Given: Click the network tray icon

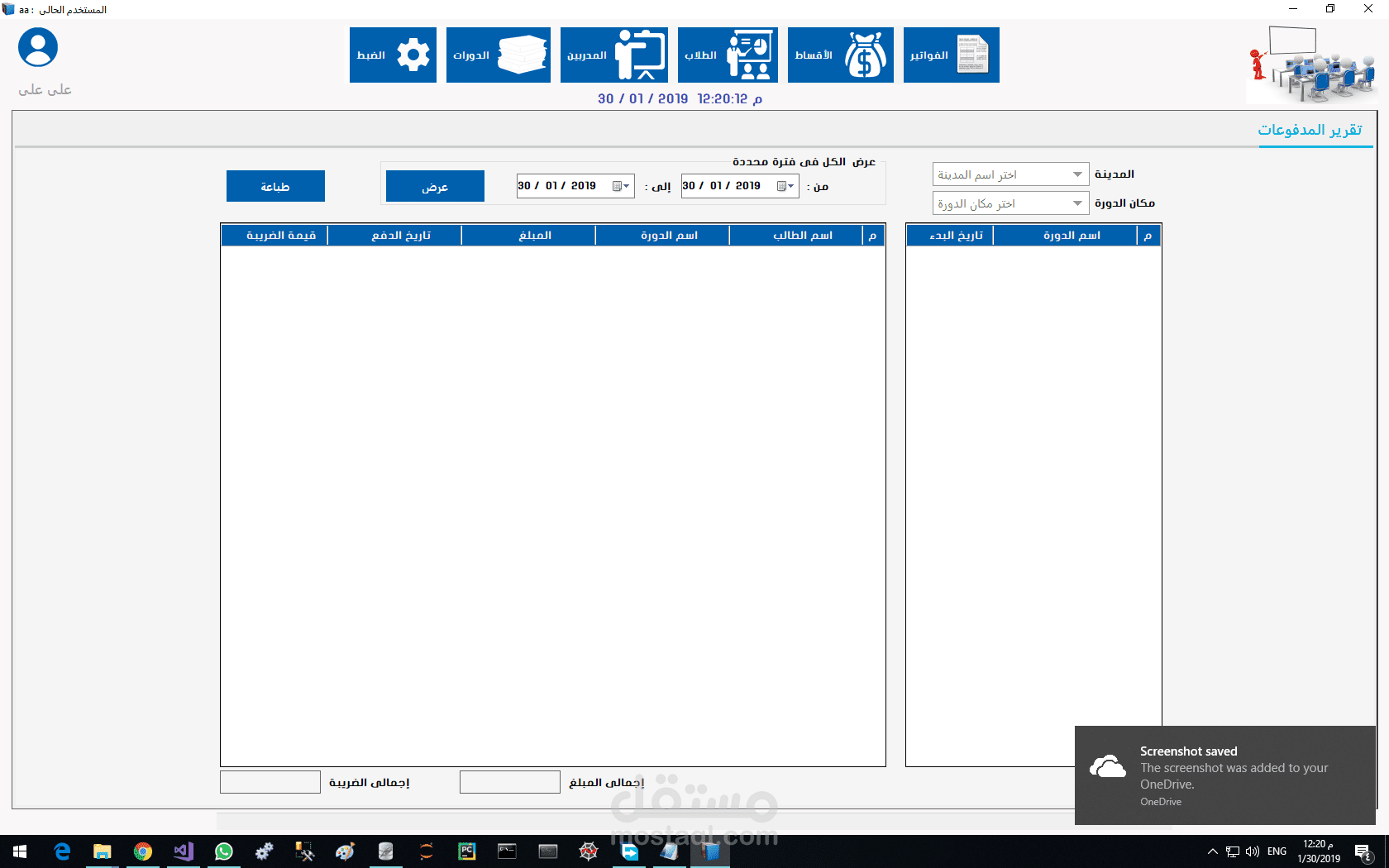Looking at the screenshot, I should point(1233,851).
